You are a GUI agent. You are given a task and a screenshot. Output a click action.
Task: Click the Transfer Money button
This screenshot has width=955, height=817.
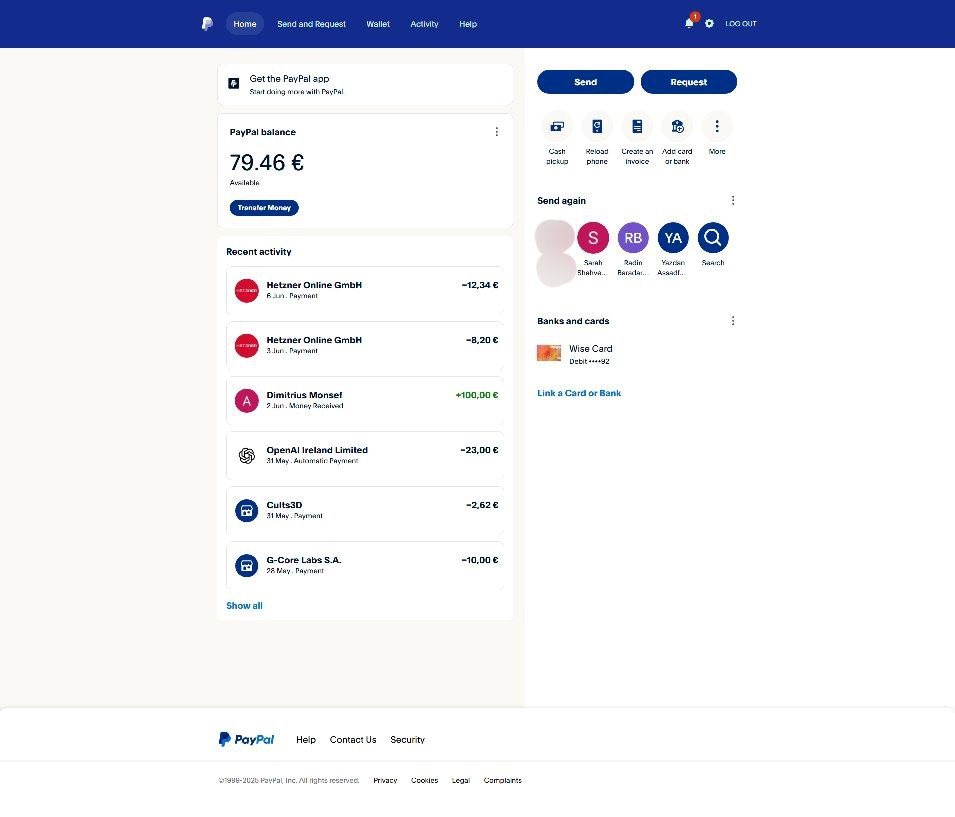point(264,208)
